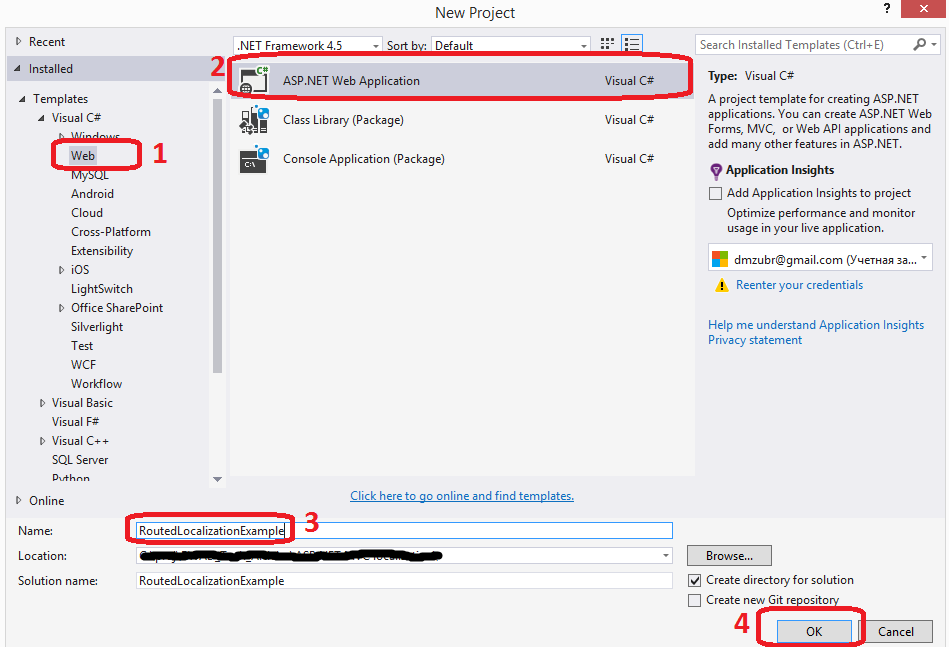
Task: Click the warning icon beside Reenter credentials
Action: (721, 285)
